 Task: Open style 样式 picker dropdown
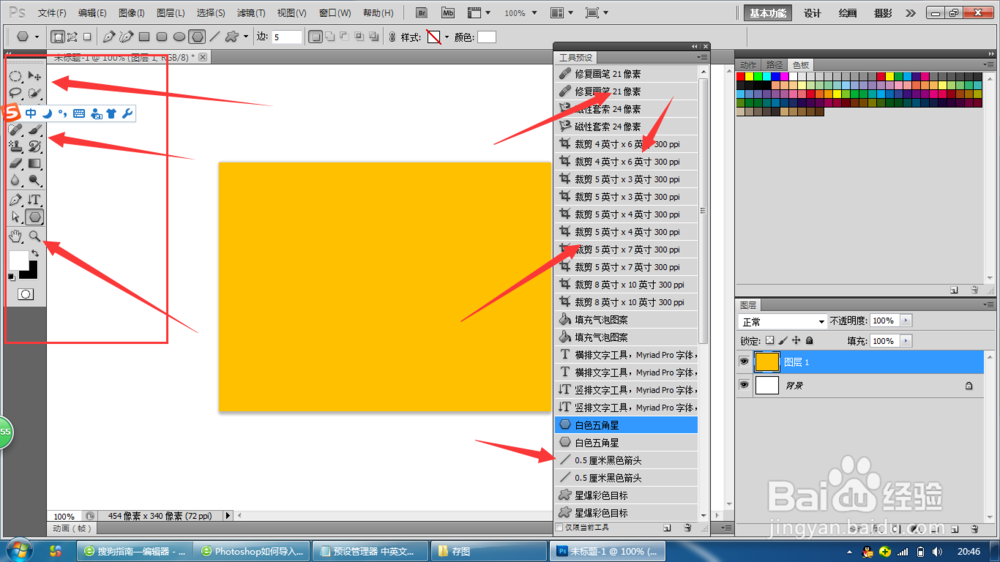click(446, 37)
